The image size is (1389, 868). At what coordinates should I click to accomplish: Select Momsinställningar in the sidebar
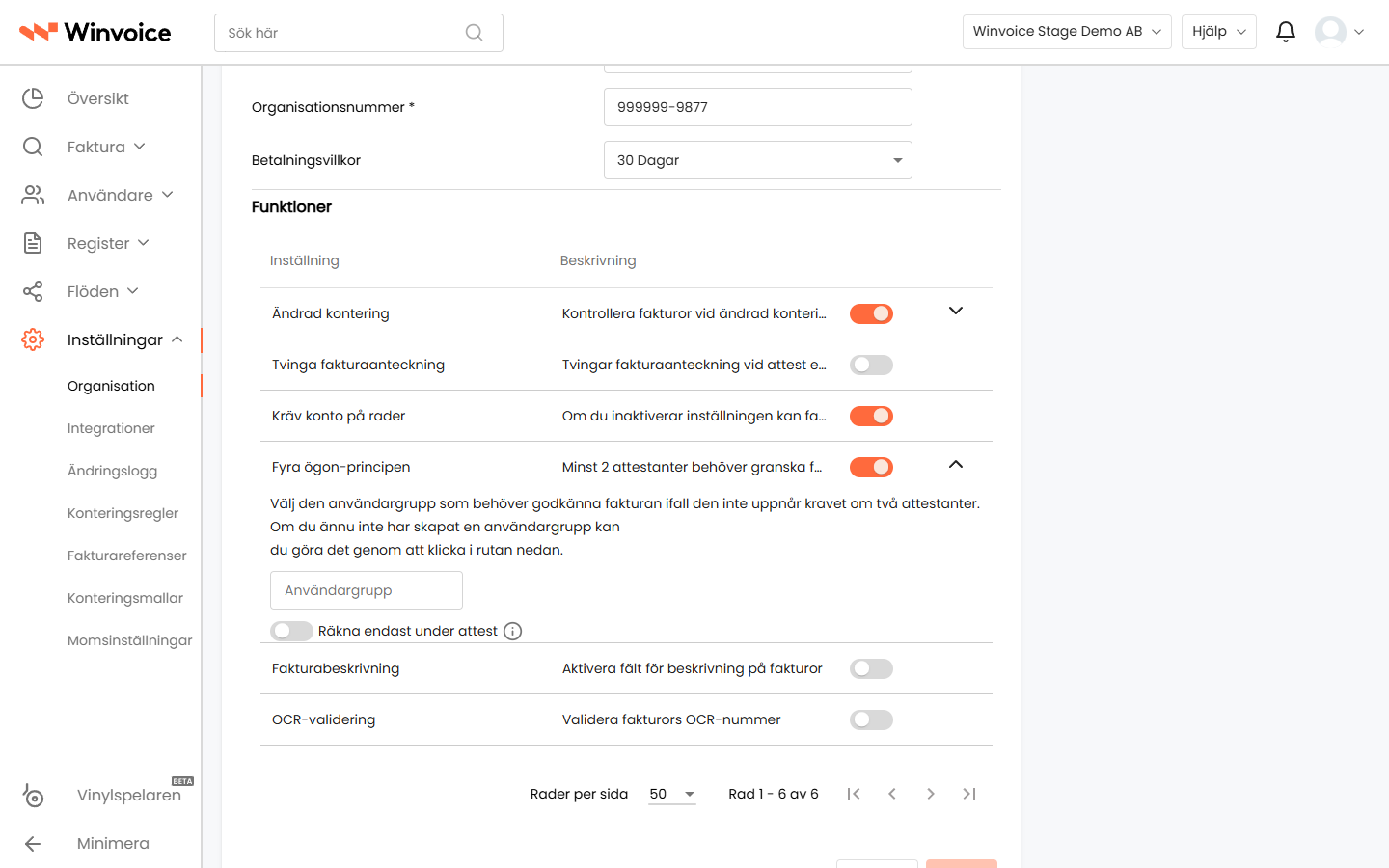[x=129, y=640]
